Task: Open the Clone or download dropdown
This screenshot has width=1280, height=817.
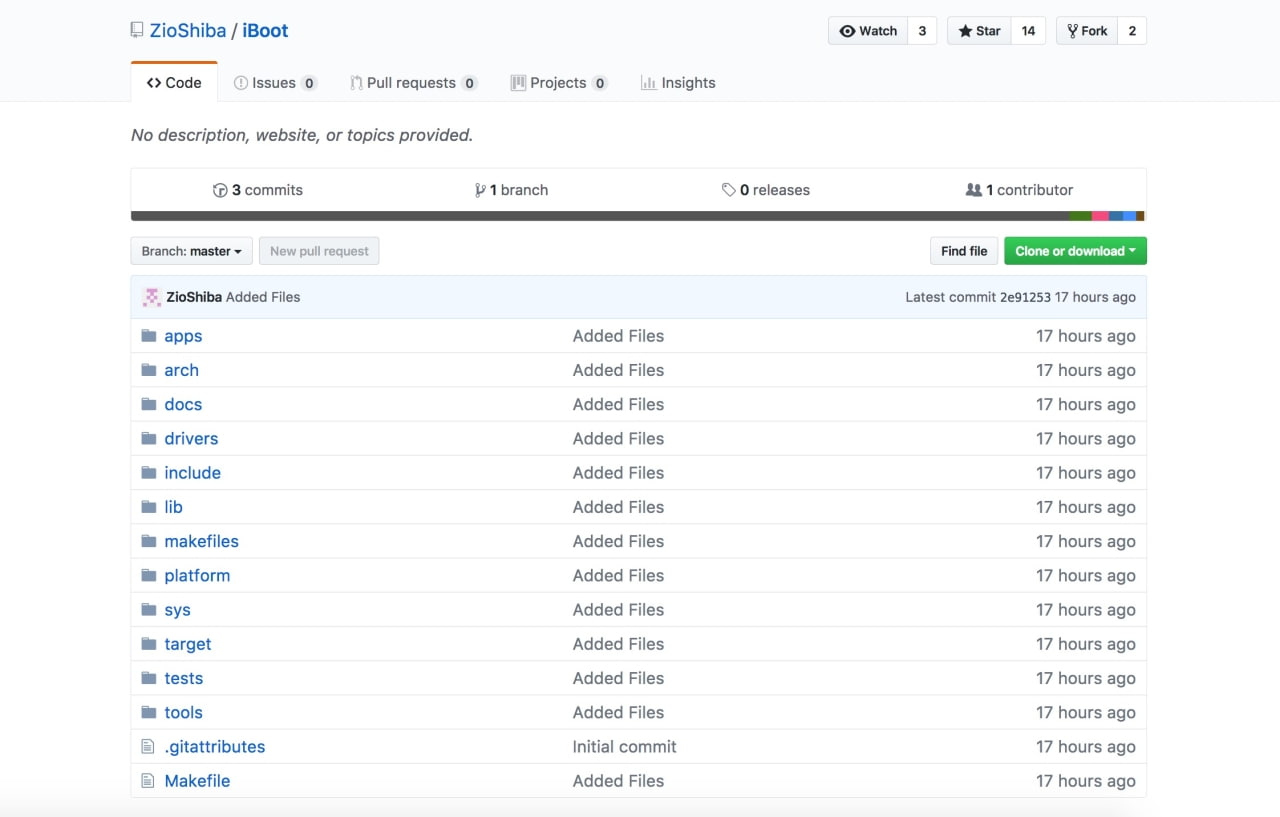Action: point(1075,250)
